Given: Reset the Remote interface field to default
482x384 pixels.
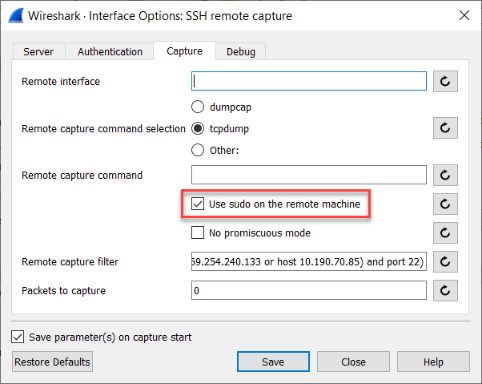Looking at the screenshot, I should 445,81.
